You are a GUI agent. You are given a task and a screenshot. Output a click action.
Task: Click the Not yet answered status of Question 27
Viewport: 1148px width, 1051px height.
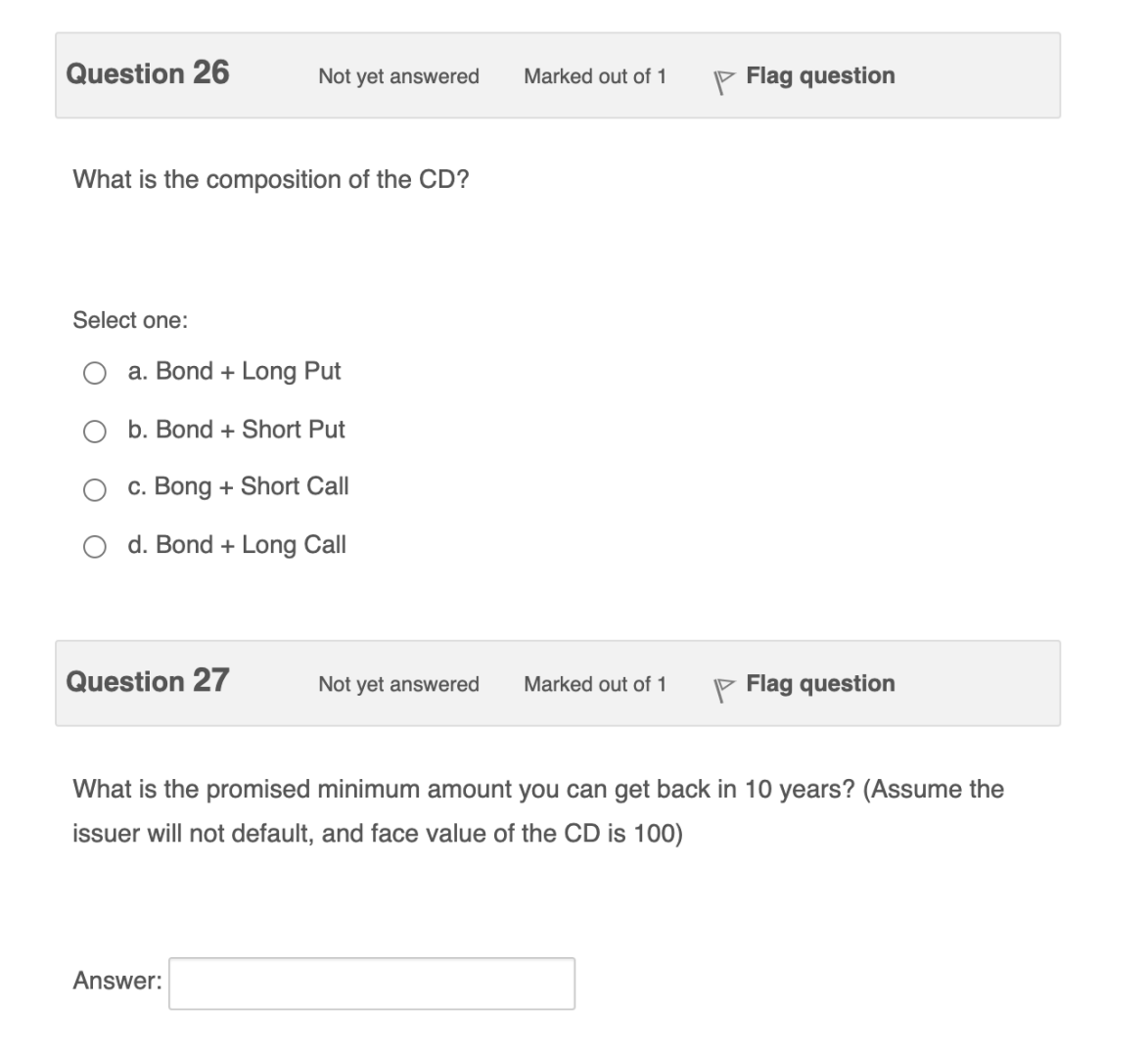[398, 685]
